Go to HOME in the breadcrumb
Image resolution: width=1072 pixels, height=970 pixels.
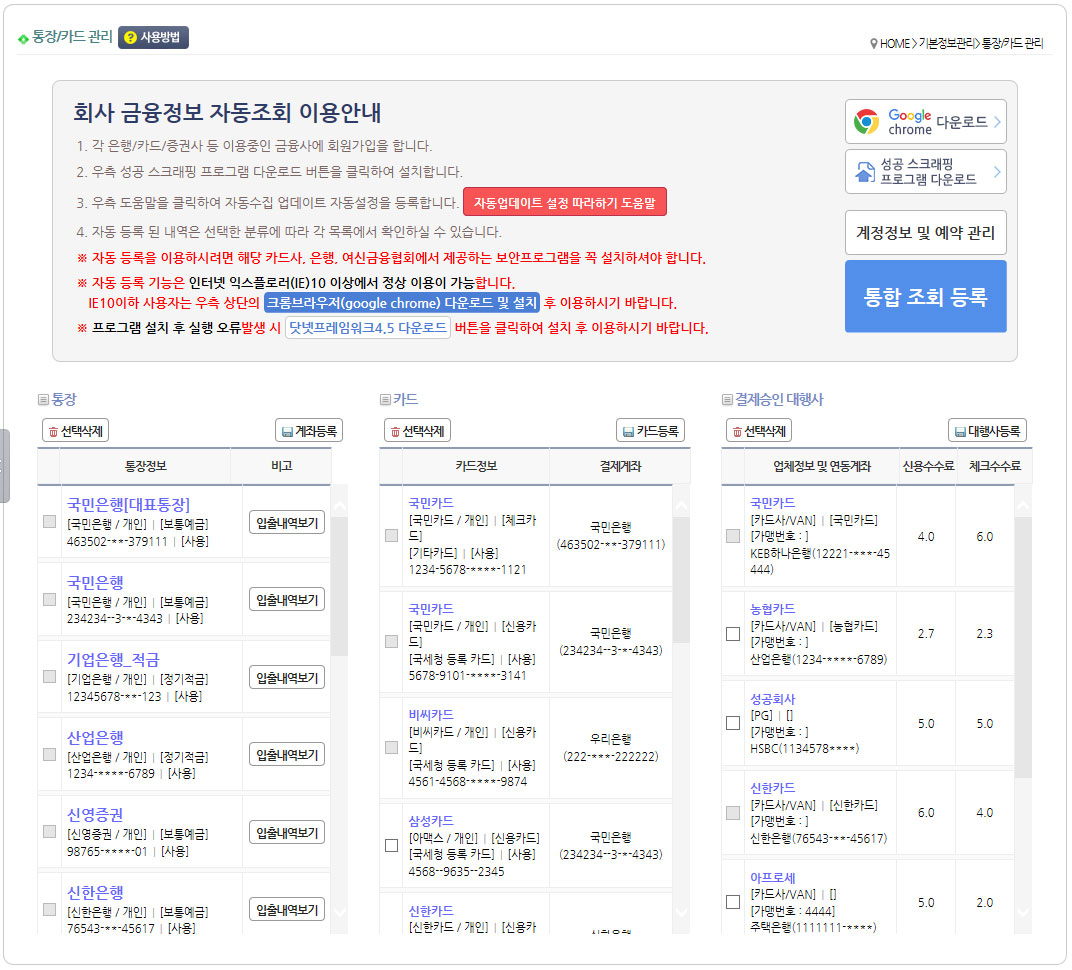895,44
